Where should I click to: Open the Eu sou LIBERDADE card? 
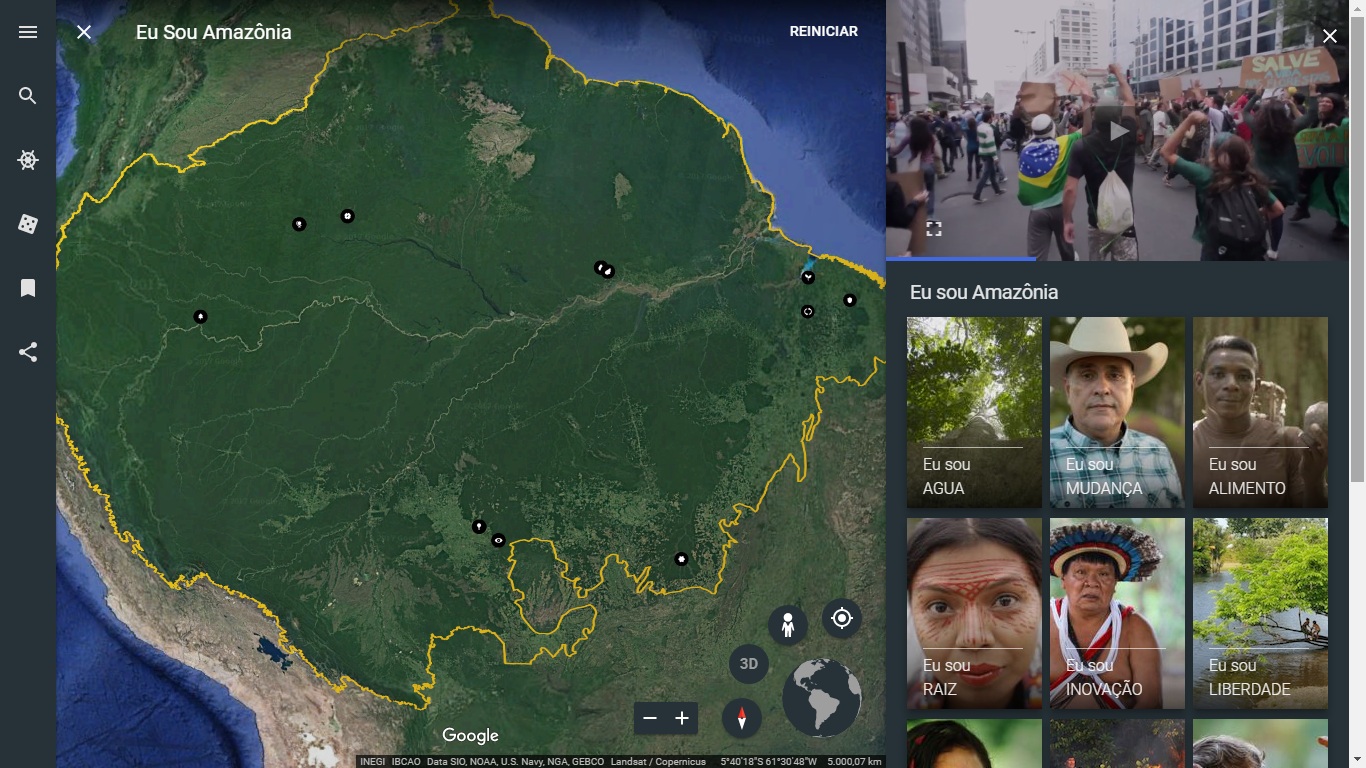(x=1260, y=613)
